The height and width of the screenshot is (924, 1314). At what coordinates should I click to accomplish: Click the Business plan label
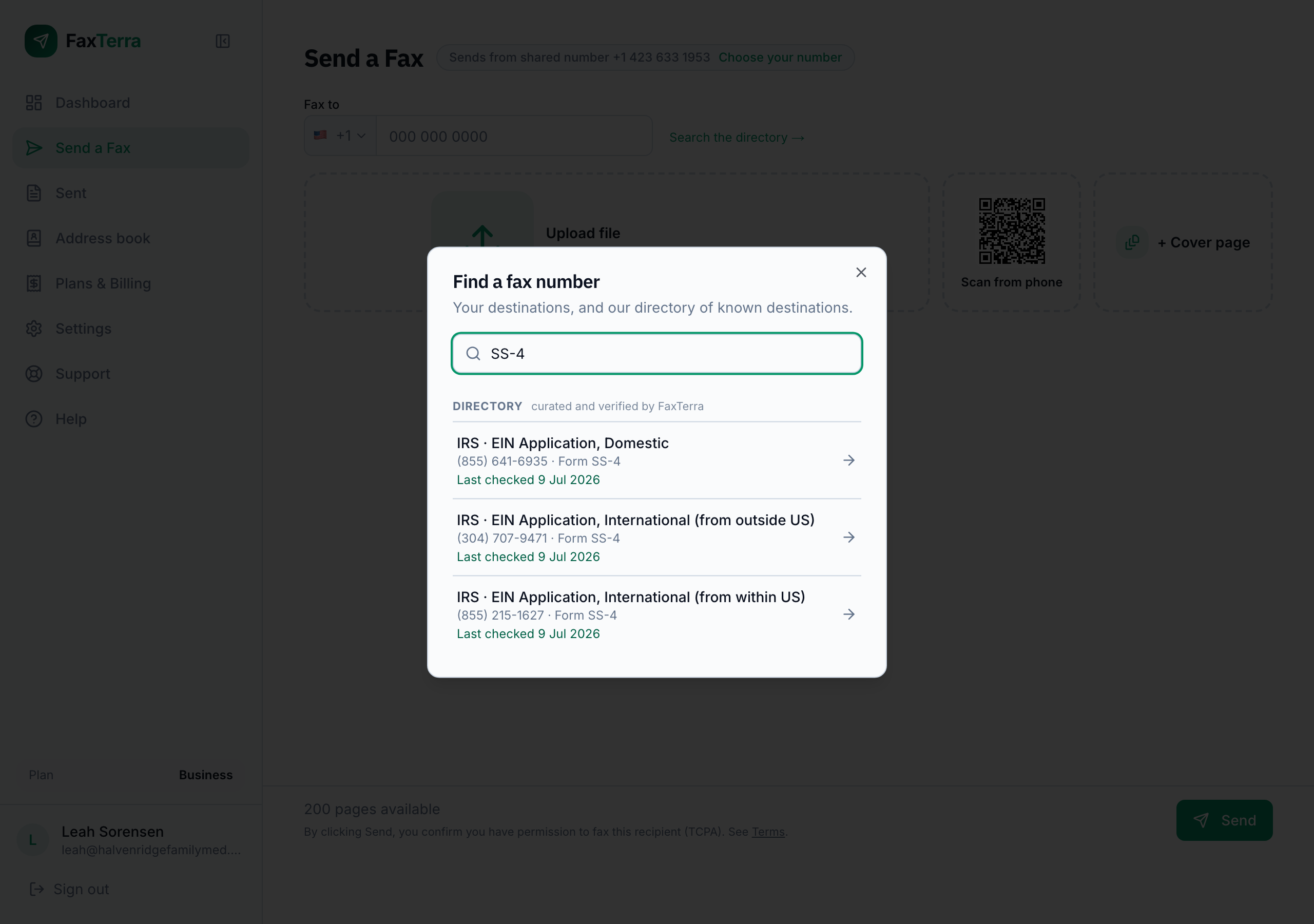205,775
